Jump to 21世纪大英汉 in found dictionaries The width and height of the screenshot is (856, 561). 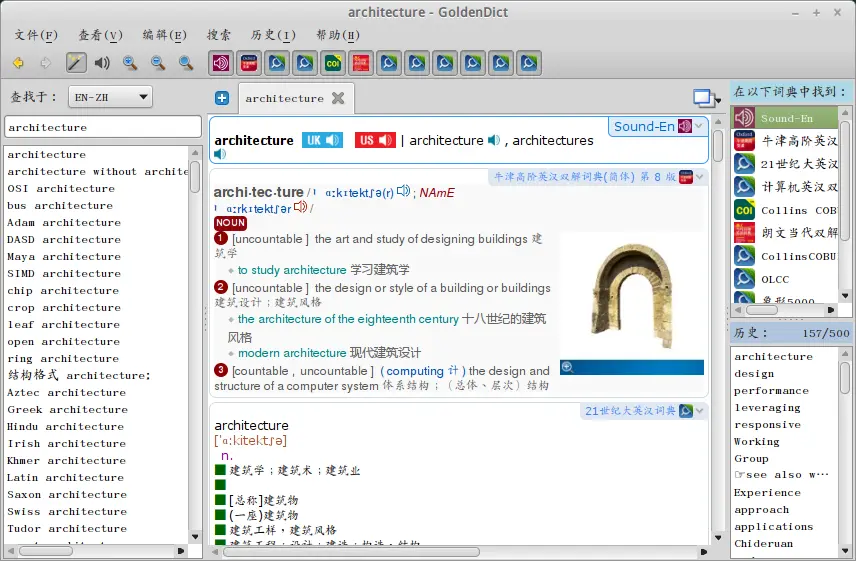[x=785, y=164]
